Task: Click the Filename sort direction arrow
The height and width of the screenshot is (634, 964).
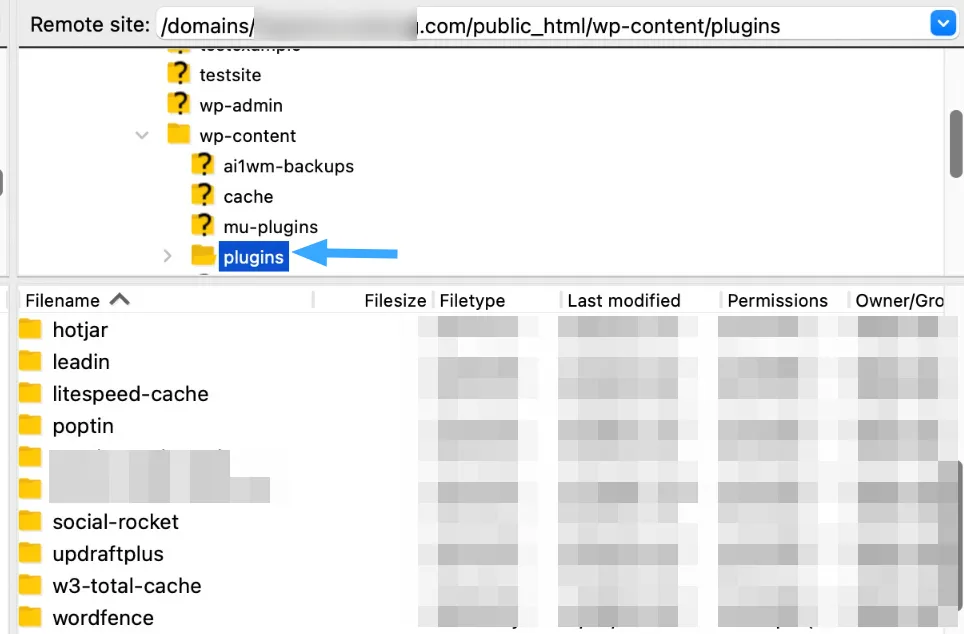Action: (120, 299)
